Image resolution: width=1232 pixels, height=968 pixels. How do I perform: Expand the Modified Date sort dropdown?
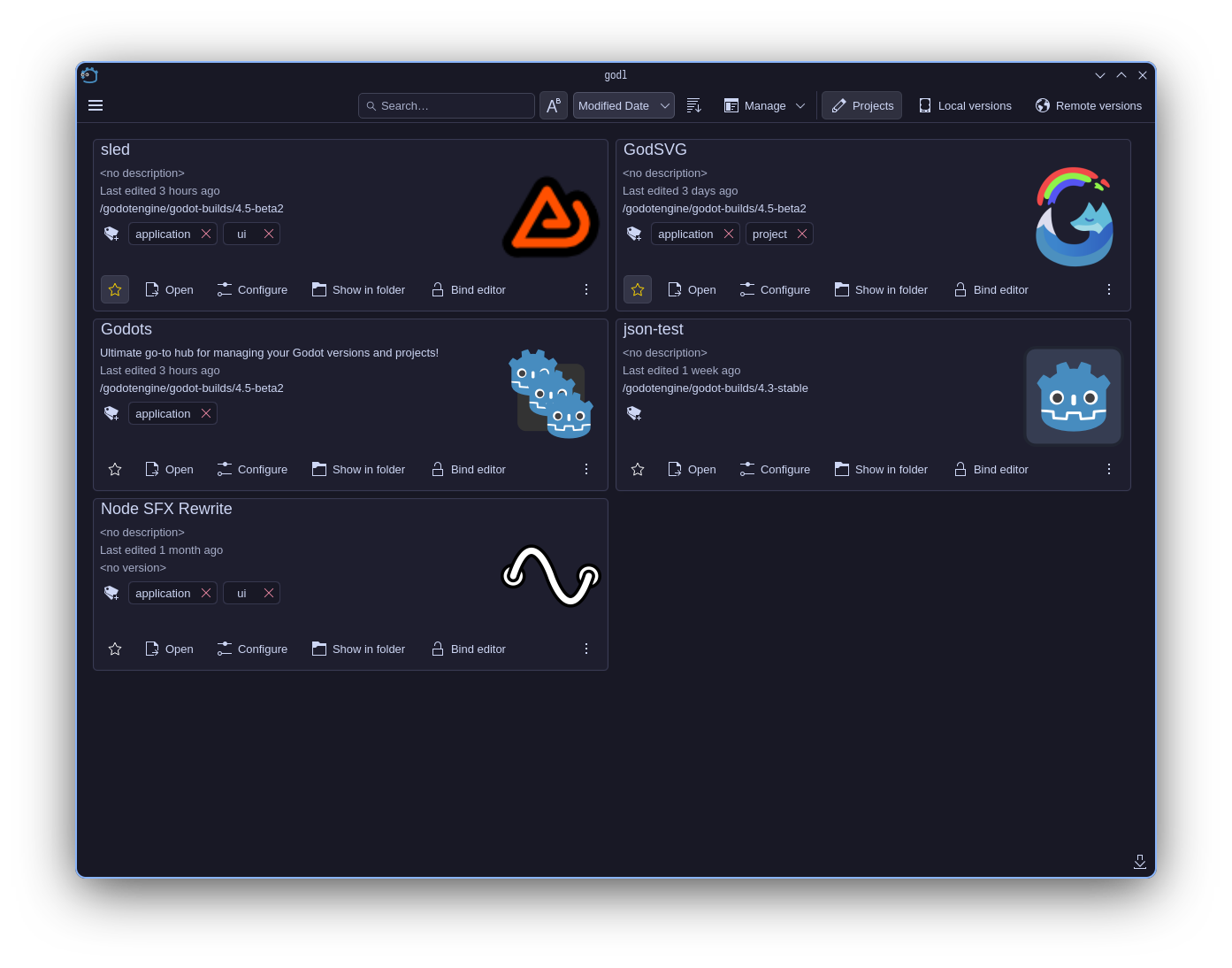pyautogui.click(x=624, y=105)
